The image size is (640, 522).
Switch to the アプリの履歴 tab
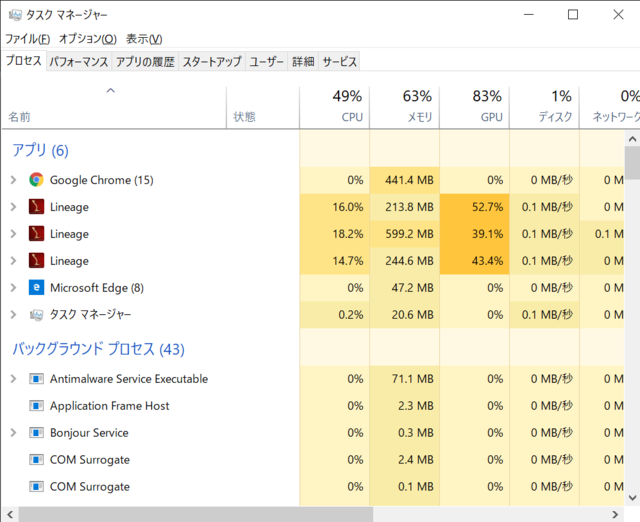point(145,62)
